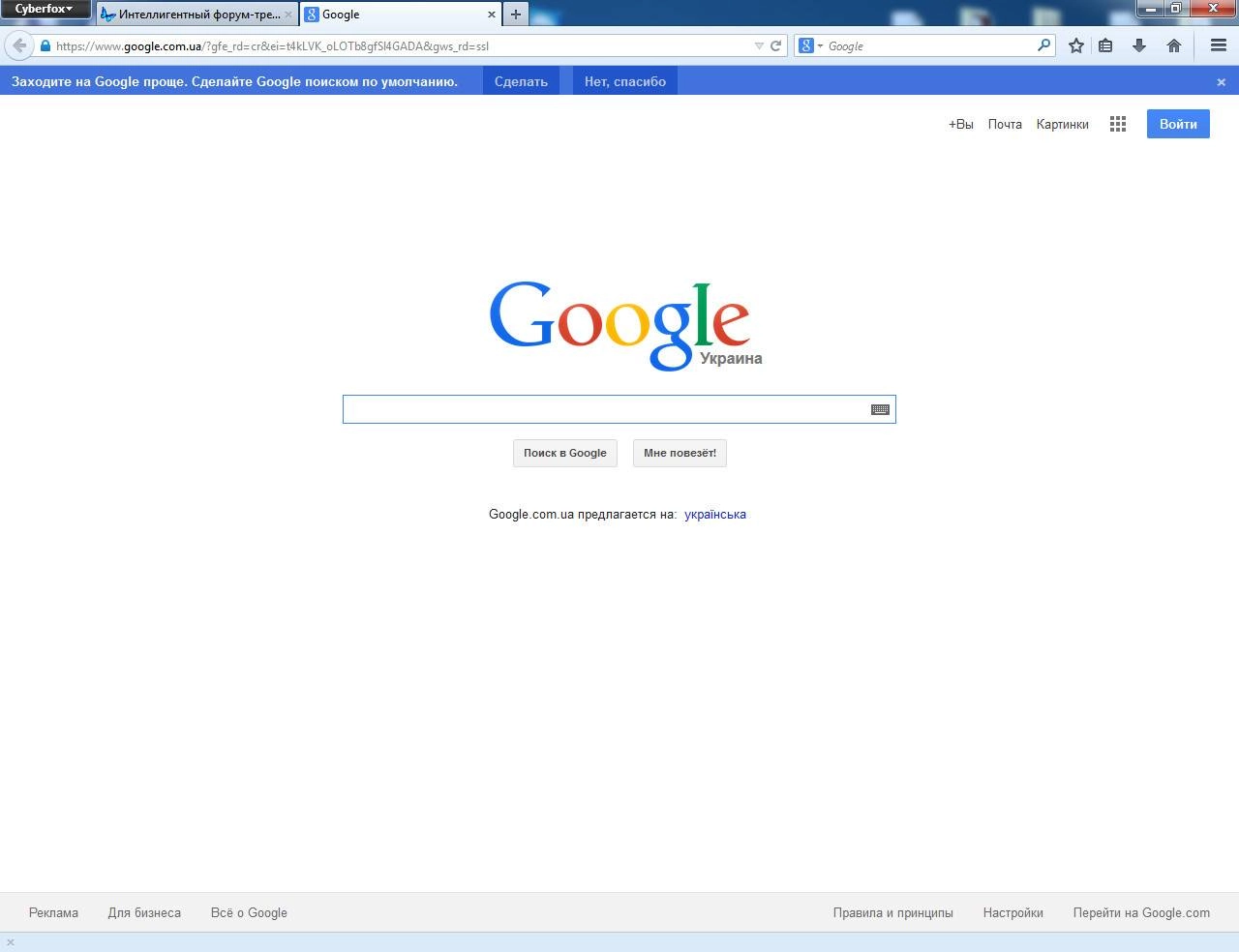The image size is (1239, 952).
Task: Click the forum tab's favicon
Action: tap(108, 15)
